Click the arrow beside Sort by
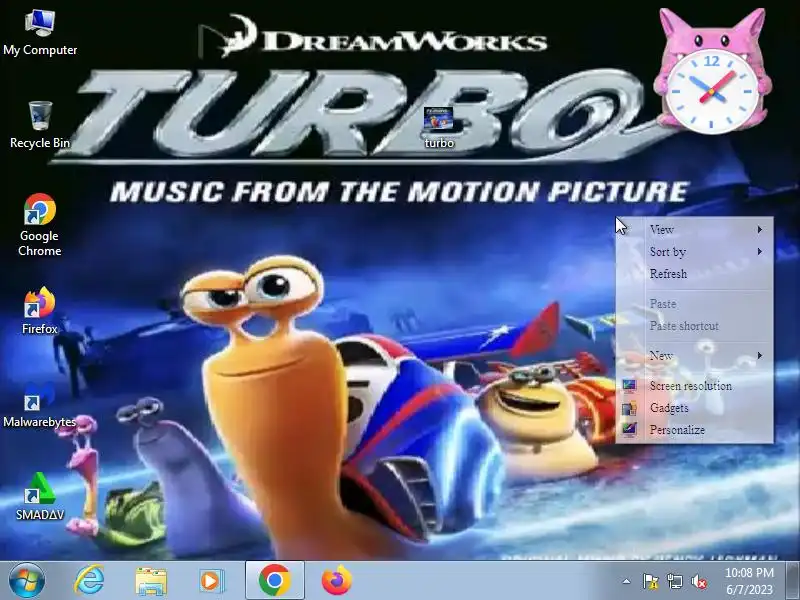 [760, 252]
